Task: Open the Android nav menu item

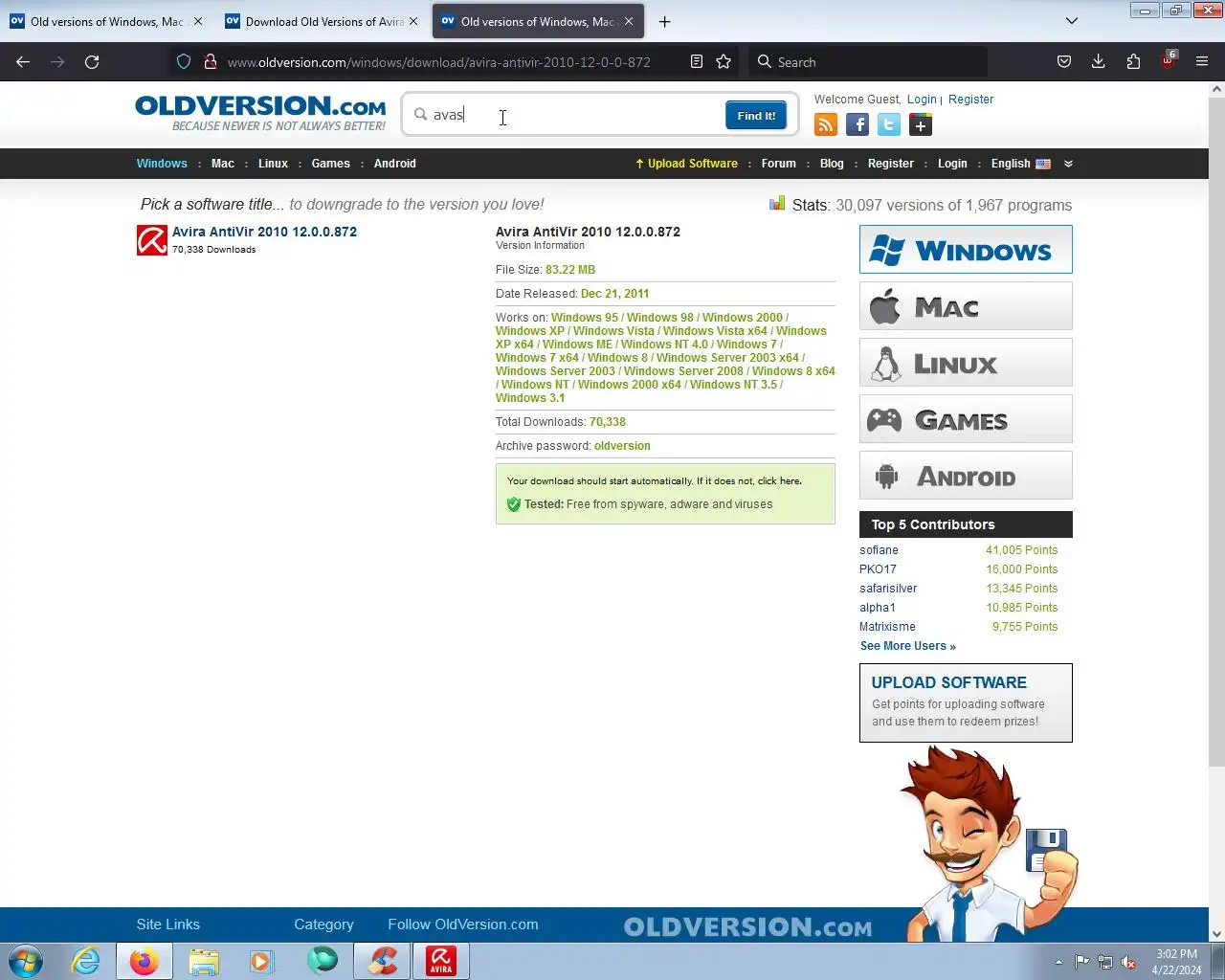Action: [395, 164]
